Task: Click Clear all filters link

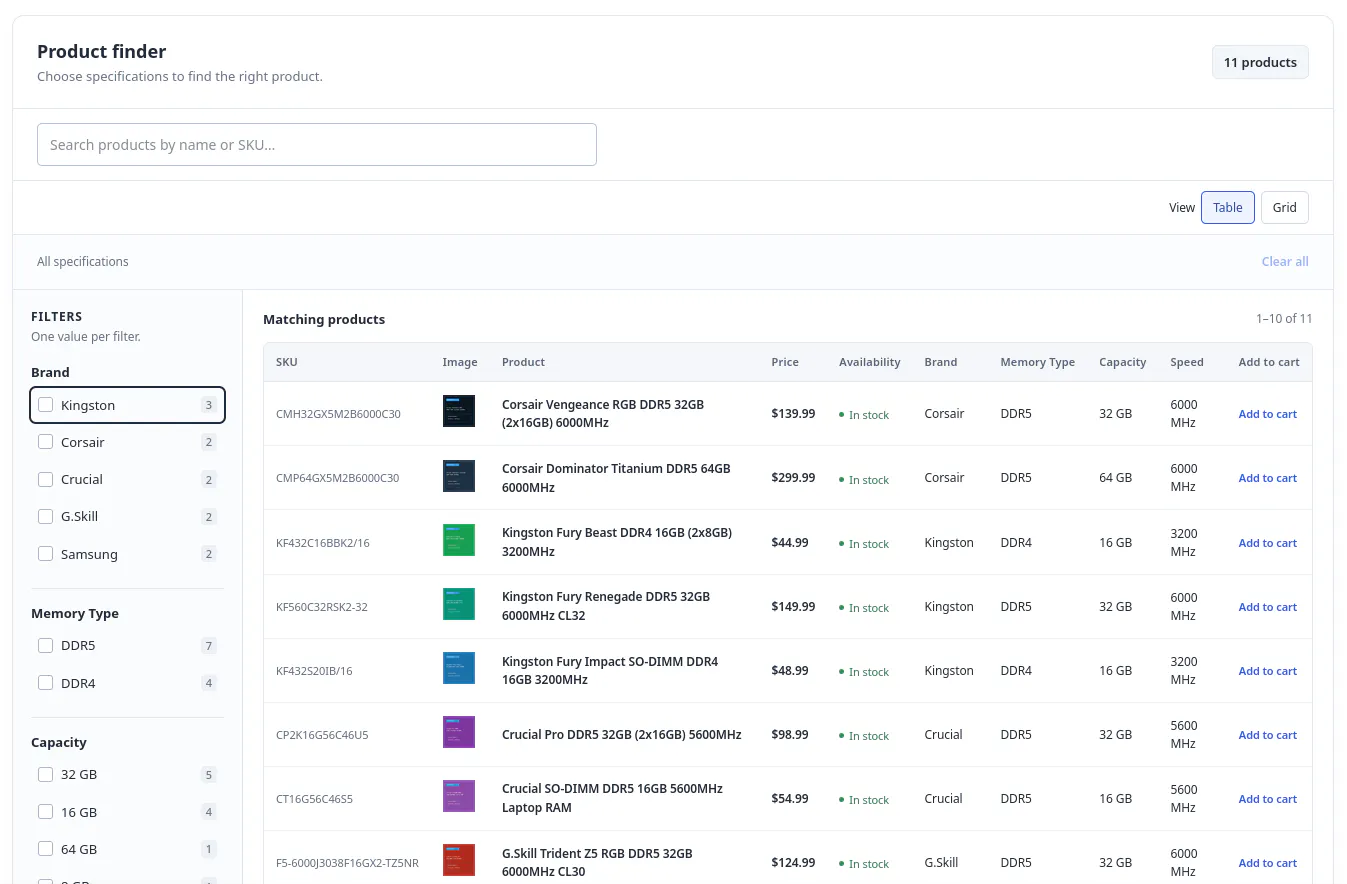Action: (1285, 262)
